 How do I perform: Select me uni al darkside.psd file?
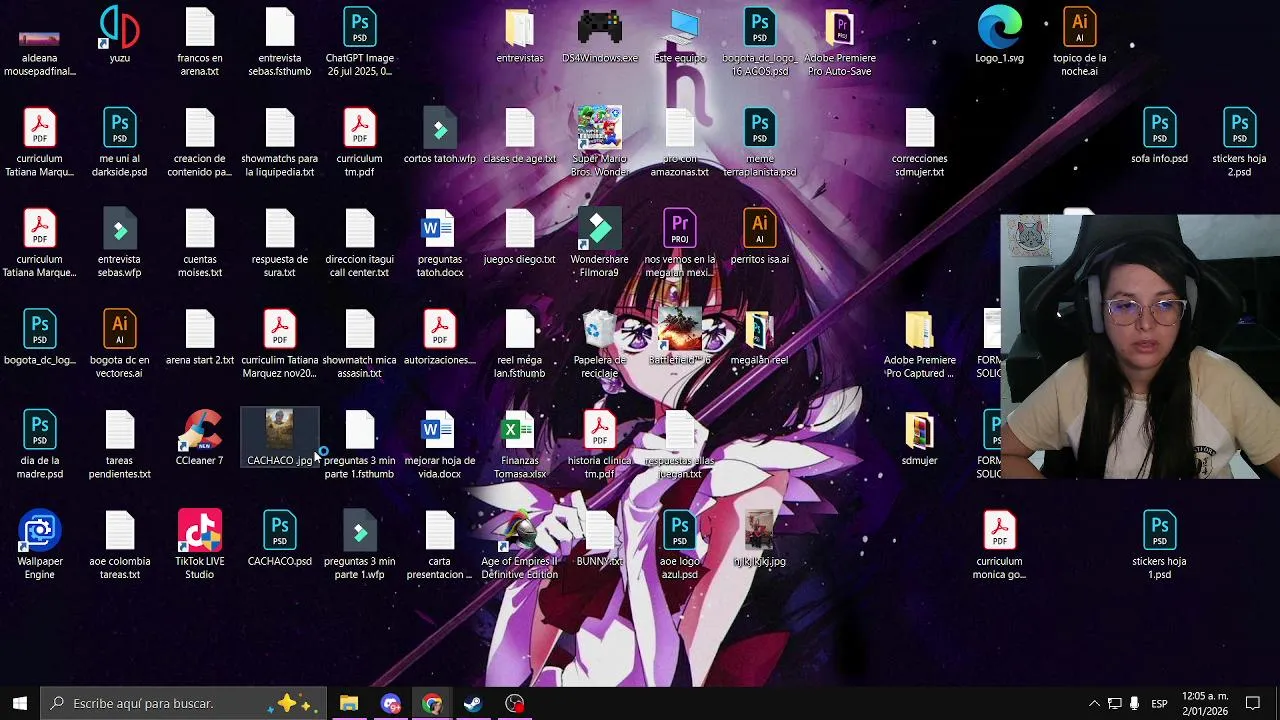point(119,142)
